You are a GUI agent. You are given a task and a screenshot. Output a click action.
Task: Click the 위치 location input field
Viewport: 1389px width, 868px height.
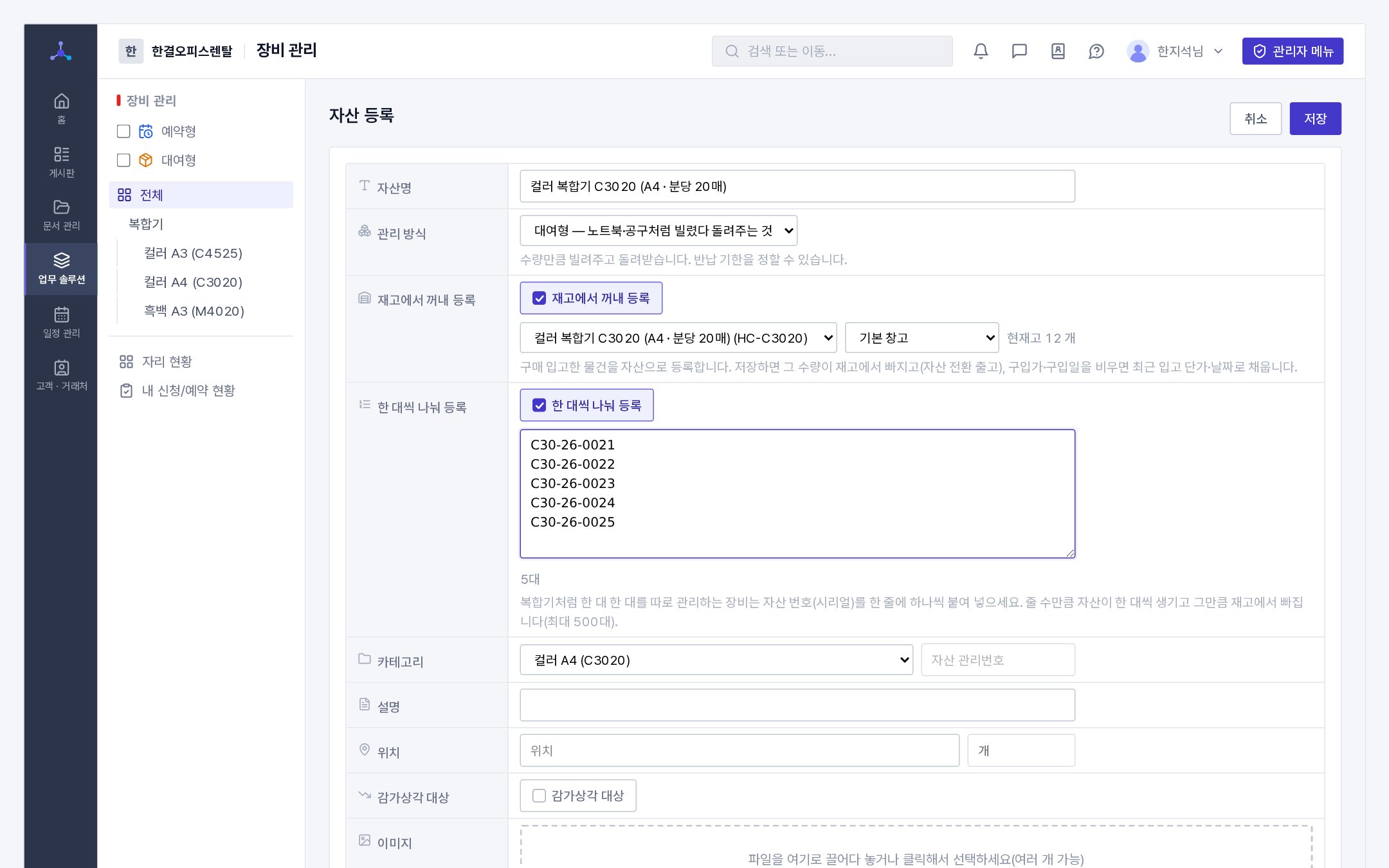coord(740,751)
